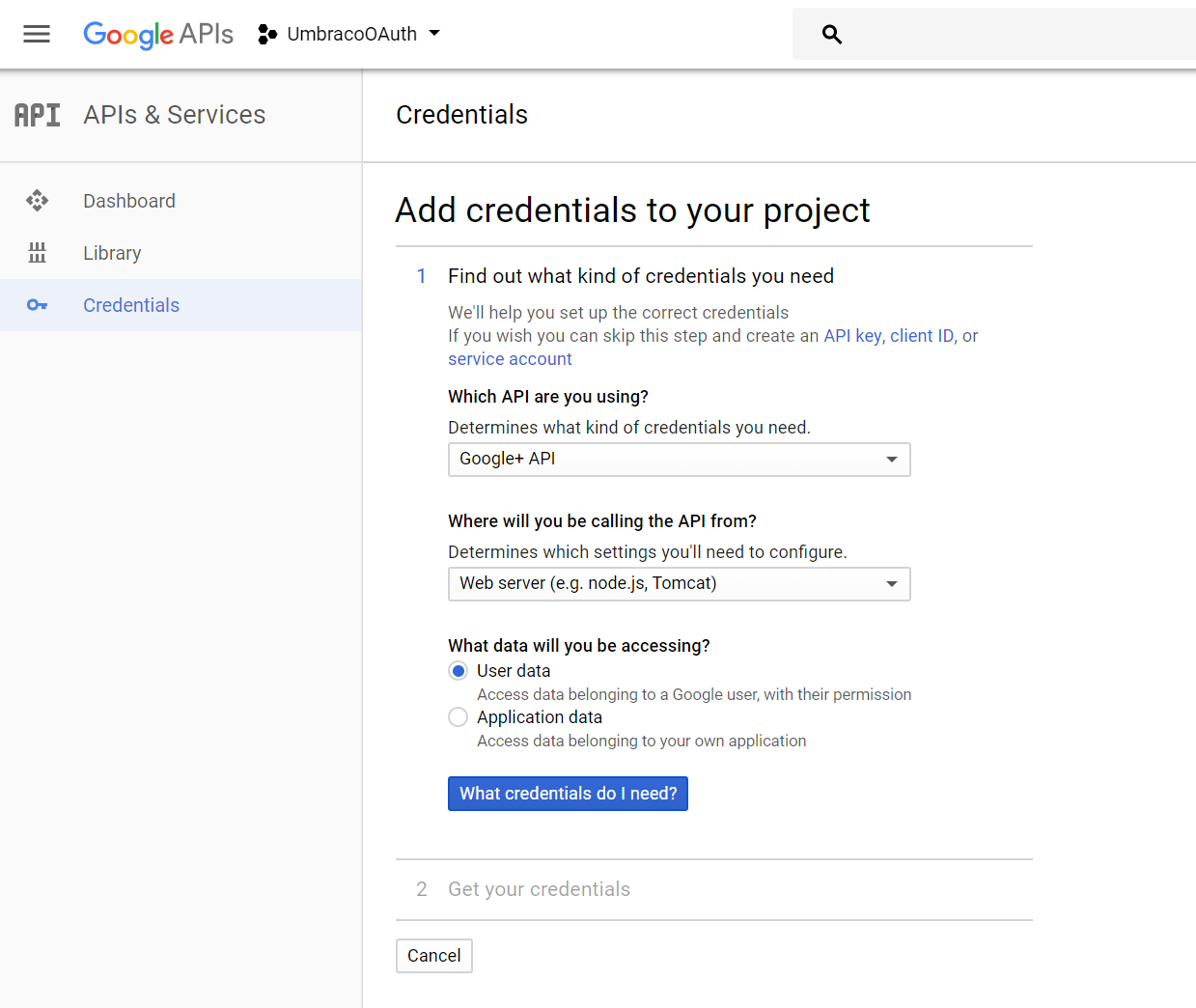Click the Cancel button
The width and height of the screenshot is (1196, 1008).
[434, 956]
